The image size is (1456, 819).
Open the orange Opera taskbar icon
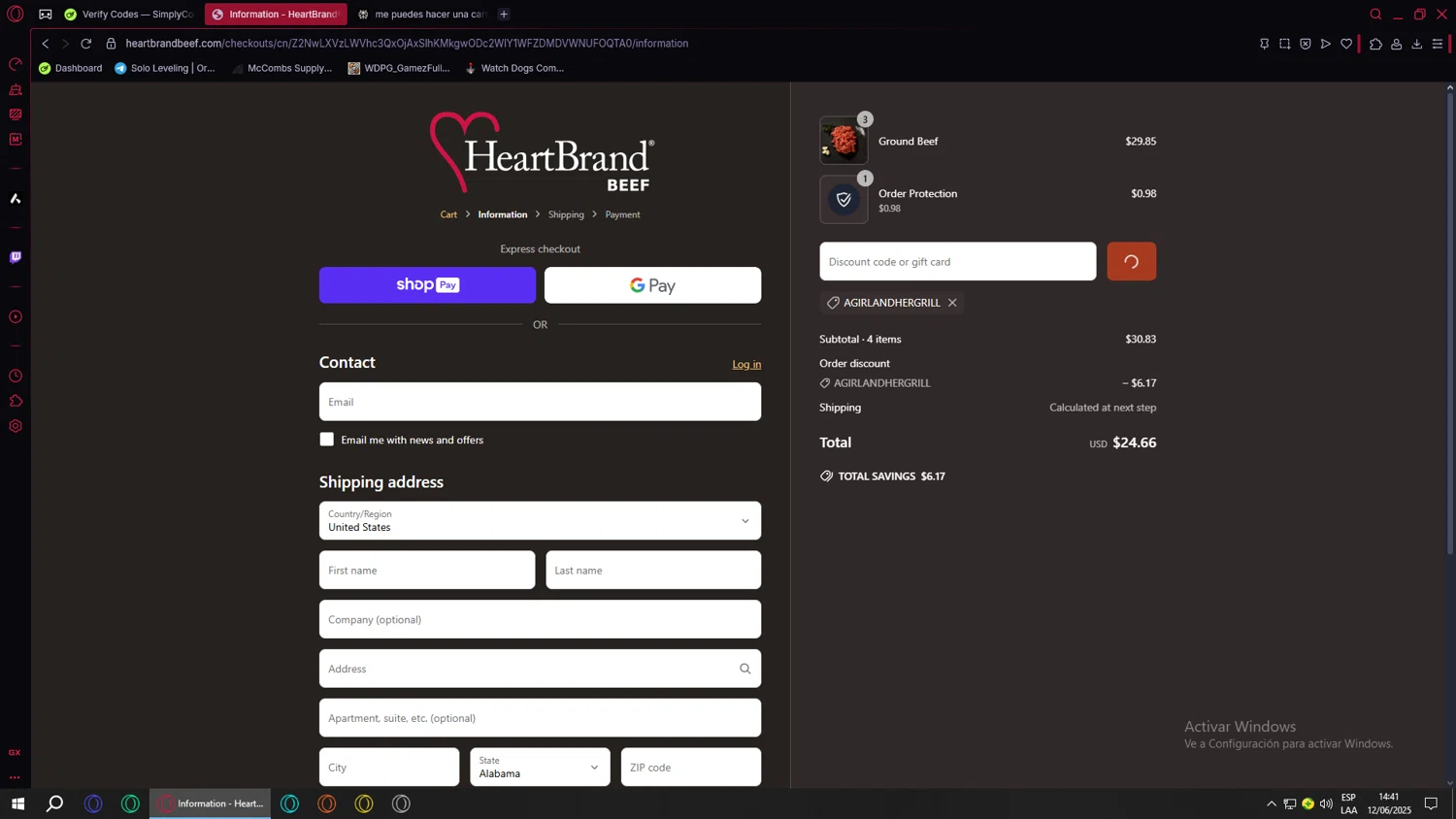click(327, 803)
